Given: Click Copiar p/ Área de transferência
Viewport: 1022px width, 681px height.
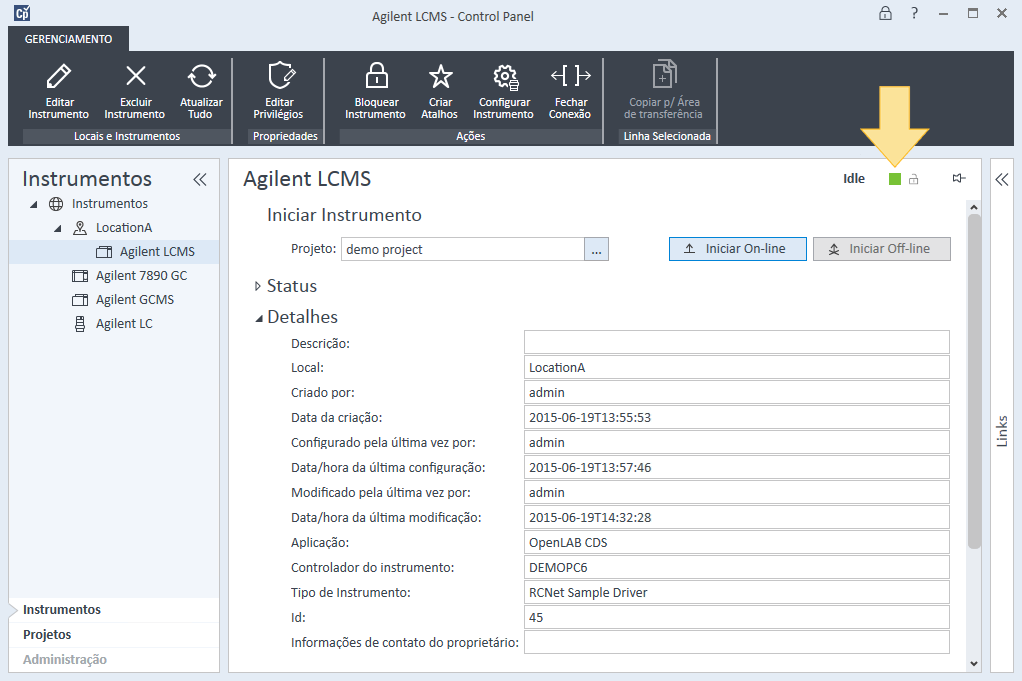Looking at the screenshot, I should 664,90.
